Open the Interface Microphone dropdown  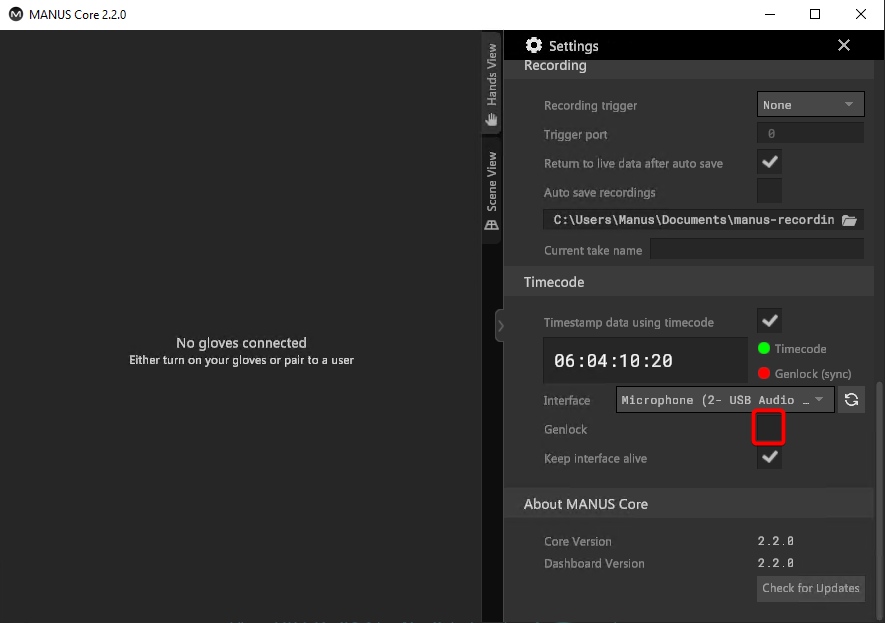point(725,400)
